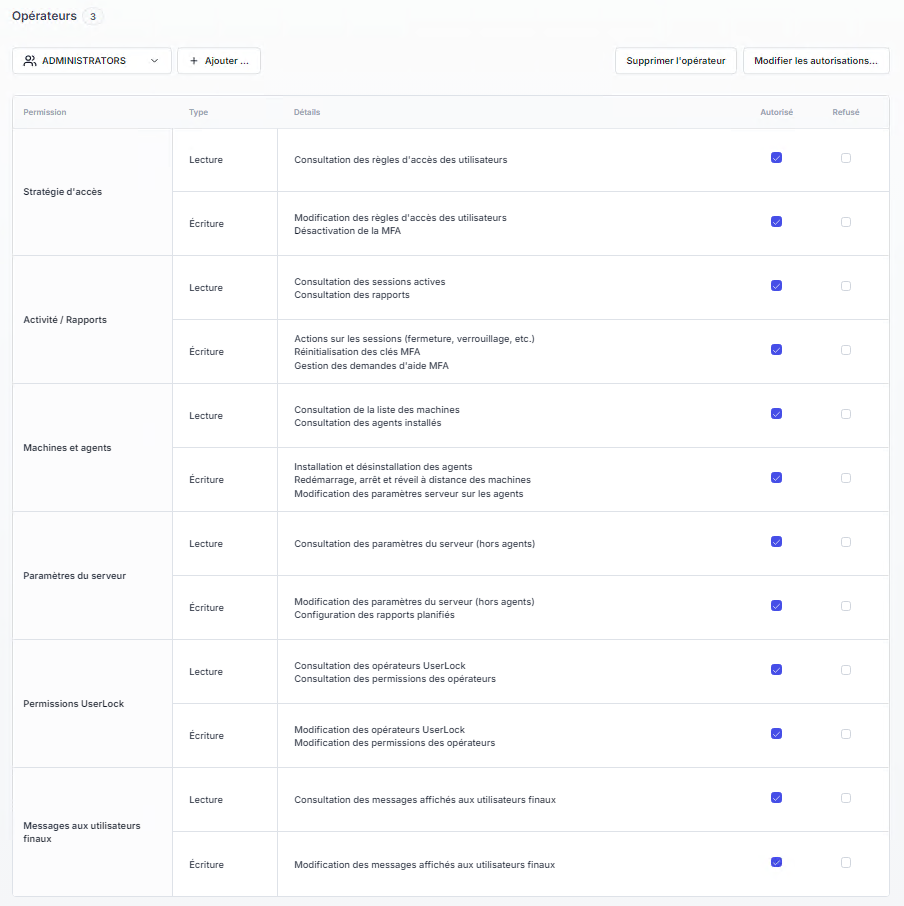
Task: Check Refusé for Stratégie d'accès Écriture
Action: click(x=846, y=222)
